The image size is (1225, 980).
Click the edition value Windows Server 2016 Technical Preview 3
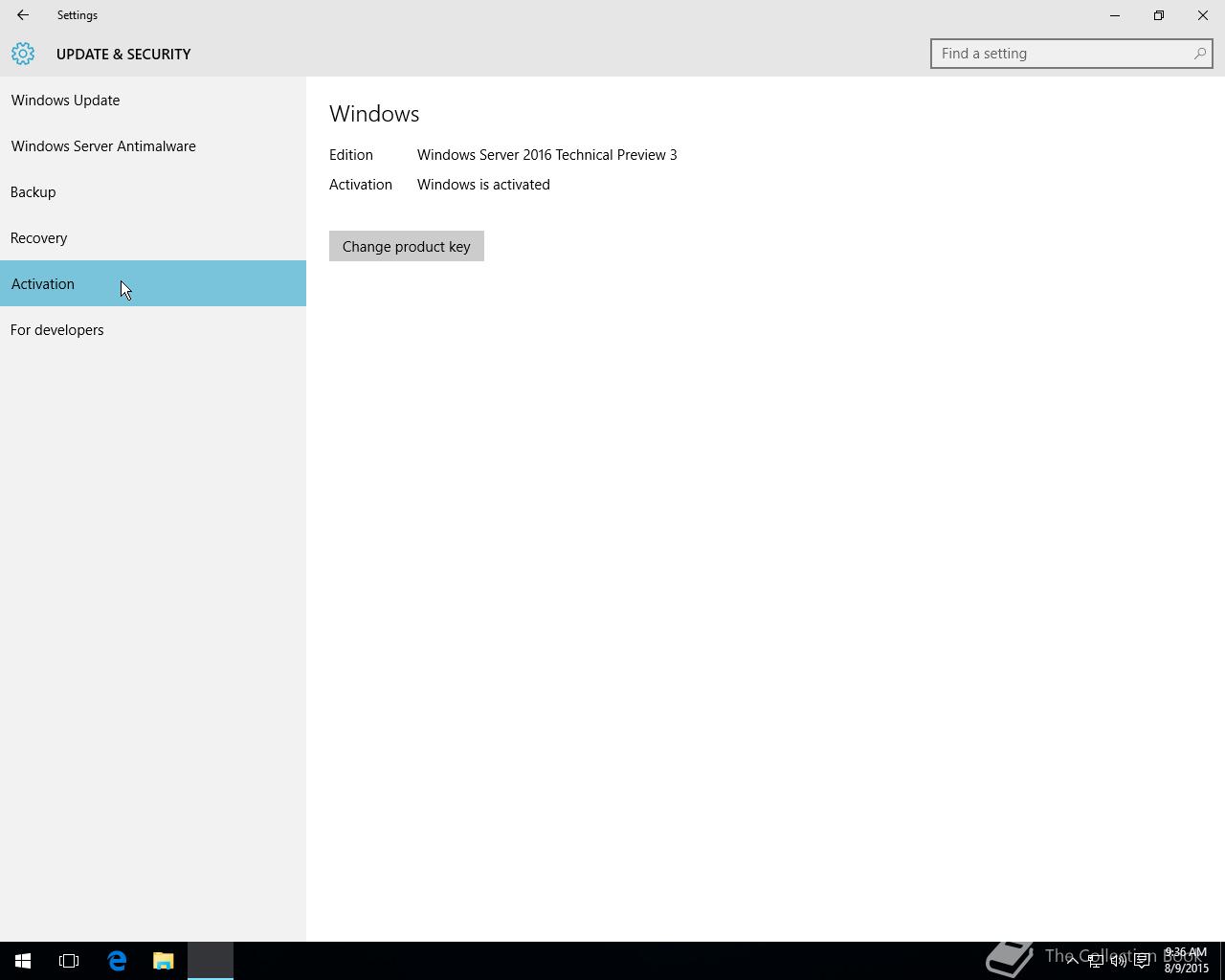pyautogui.click(x=546, y=154)
